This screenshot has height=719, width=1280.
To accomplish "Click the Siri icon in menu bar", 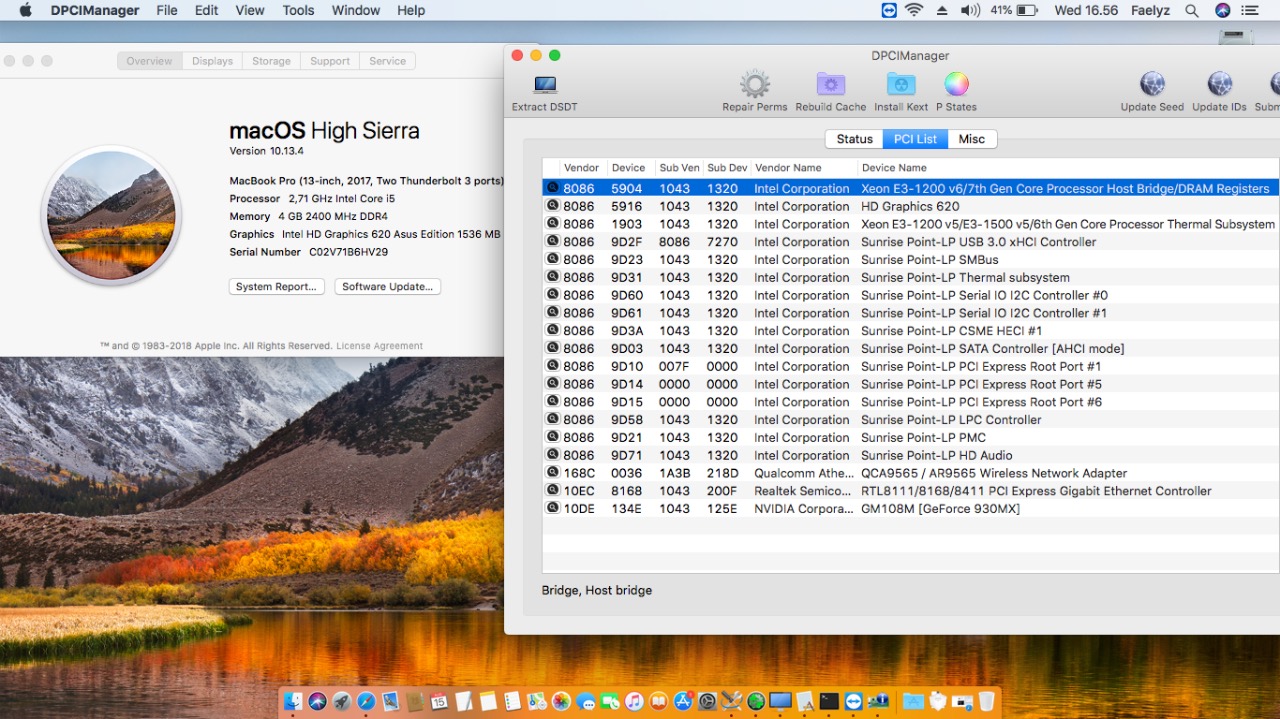I will pos(1222,10).
